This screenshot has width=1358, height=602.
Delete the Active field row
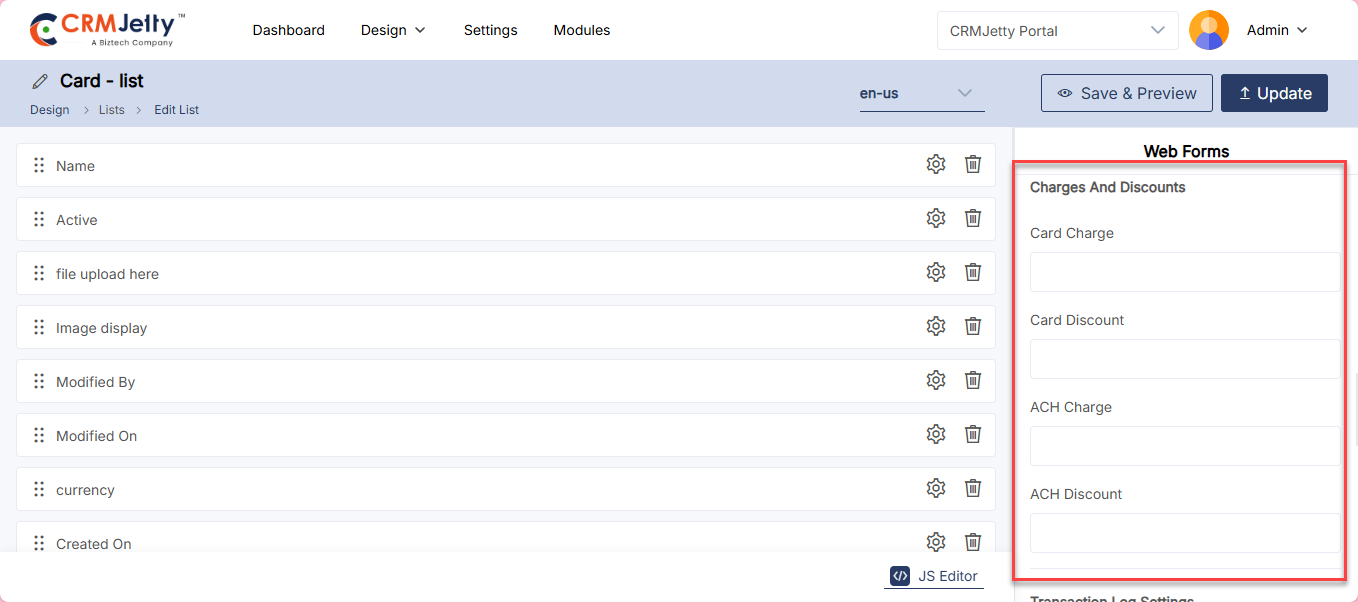972,219
